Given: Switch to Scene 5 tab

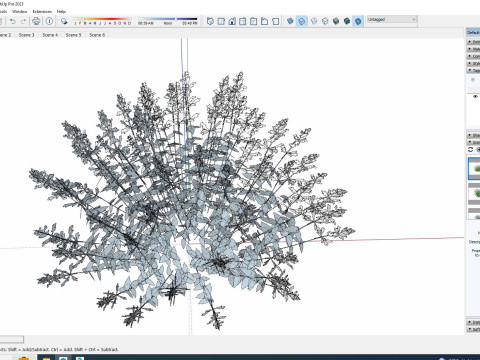Looking at the screenshot, I should [73, 35].
